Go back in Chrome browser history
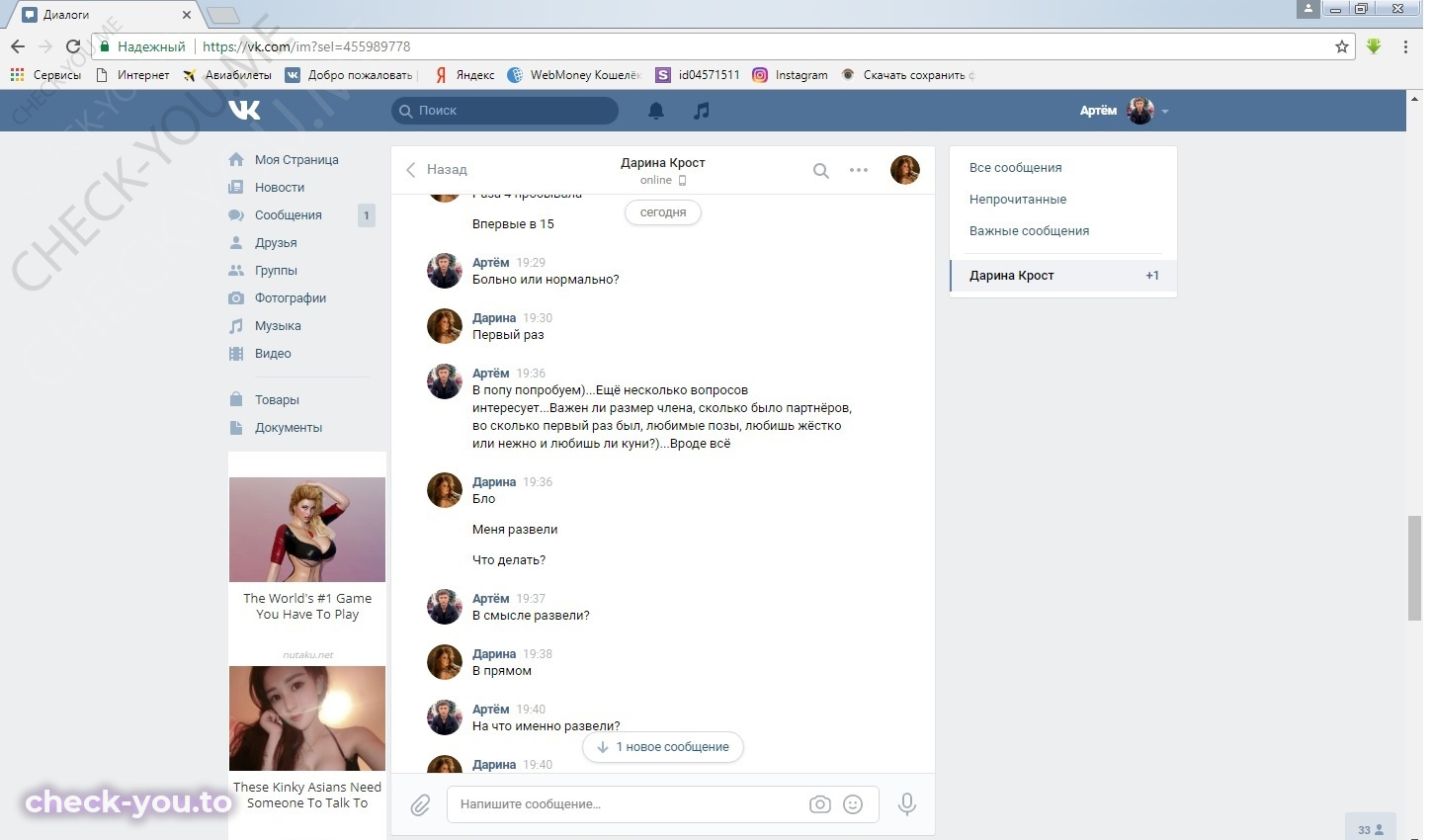The height and width of the screenshot is (840, 1431). pyautogui.click(x=18, y=46)
